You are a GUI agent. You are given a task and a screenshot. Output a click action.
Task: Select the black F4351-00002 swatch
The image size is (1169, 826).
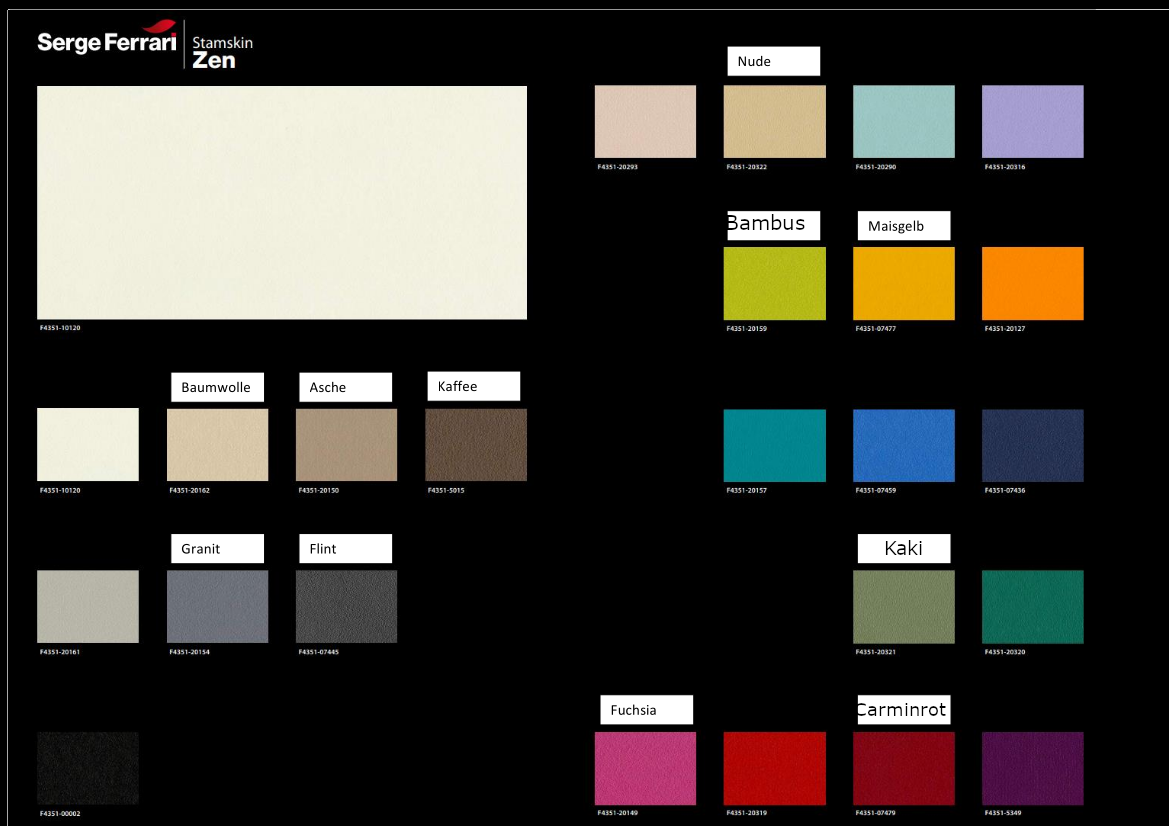tap(88, 768)
